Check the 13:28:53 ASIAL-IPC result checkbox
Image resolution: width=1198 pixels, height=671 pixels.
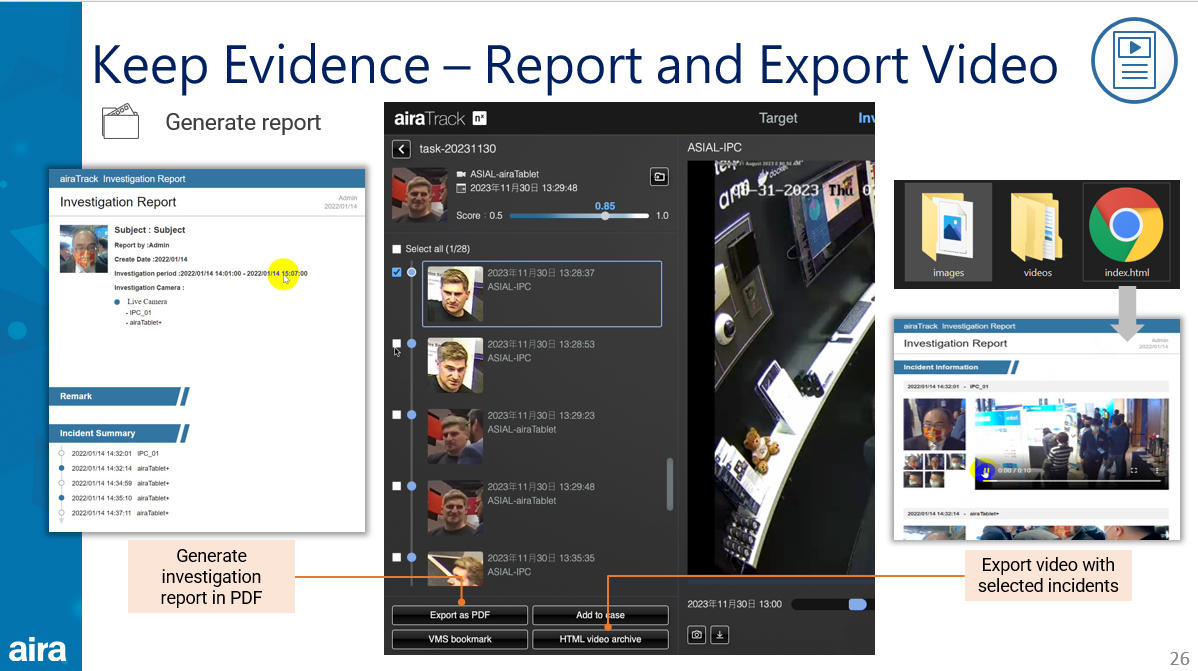tap(397, 344)
